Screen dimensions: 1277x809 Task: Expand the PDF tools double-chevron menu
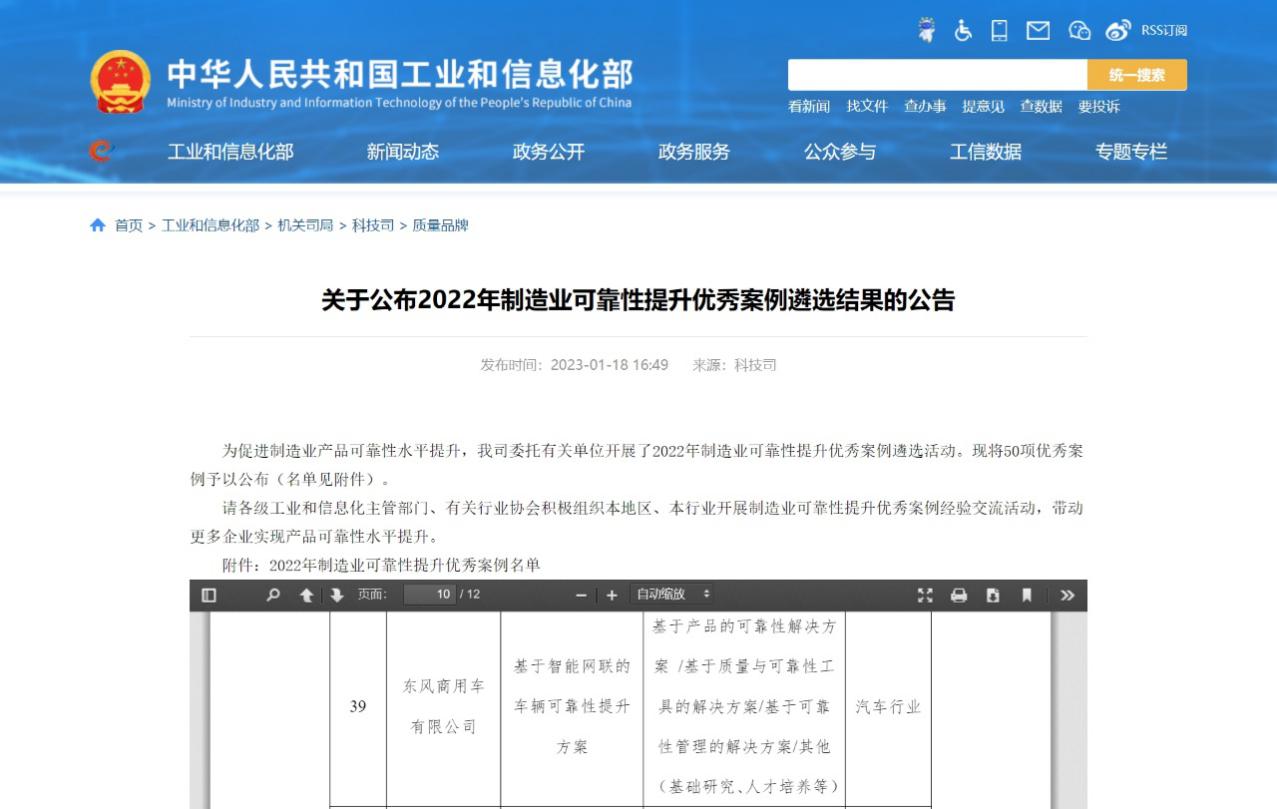(x=1067, y=595)
